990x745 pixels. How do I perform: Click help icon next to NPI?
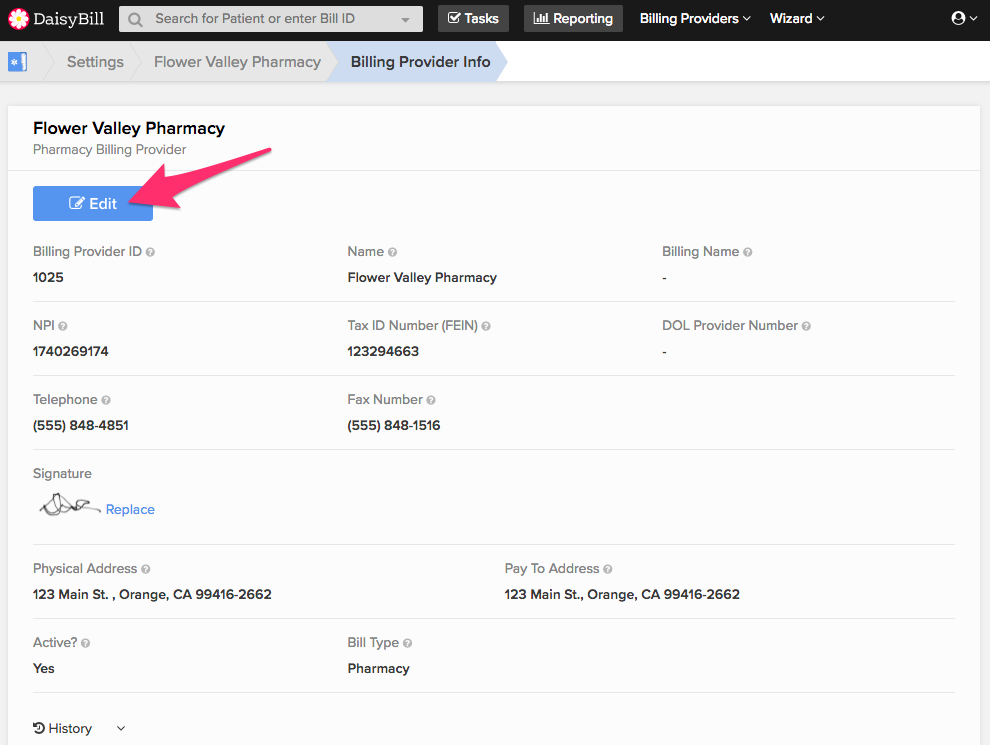point(63,326)
